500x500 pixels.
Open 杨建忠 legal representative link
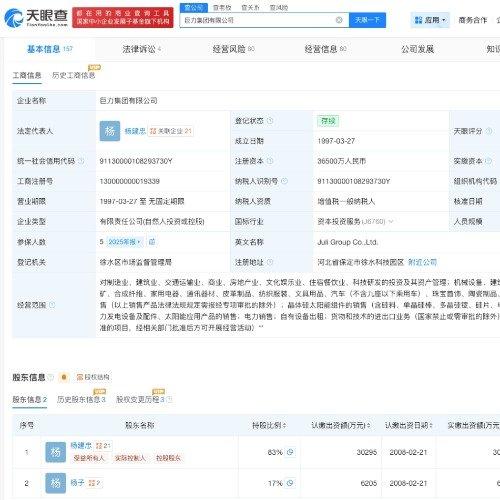135,131
